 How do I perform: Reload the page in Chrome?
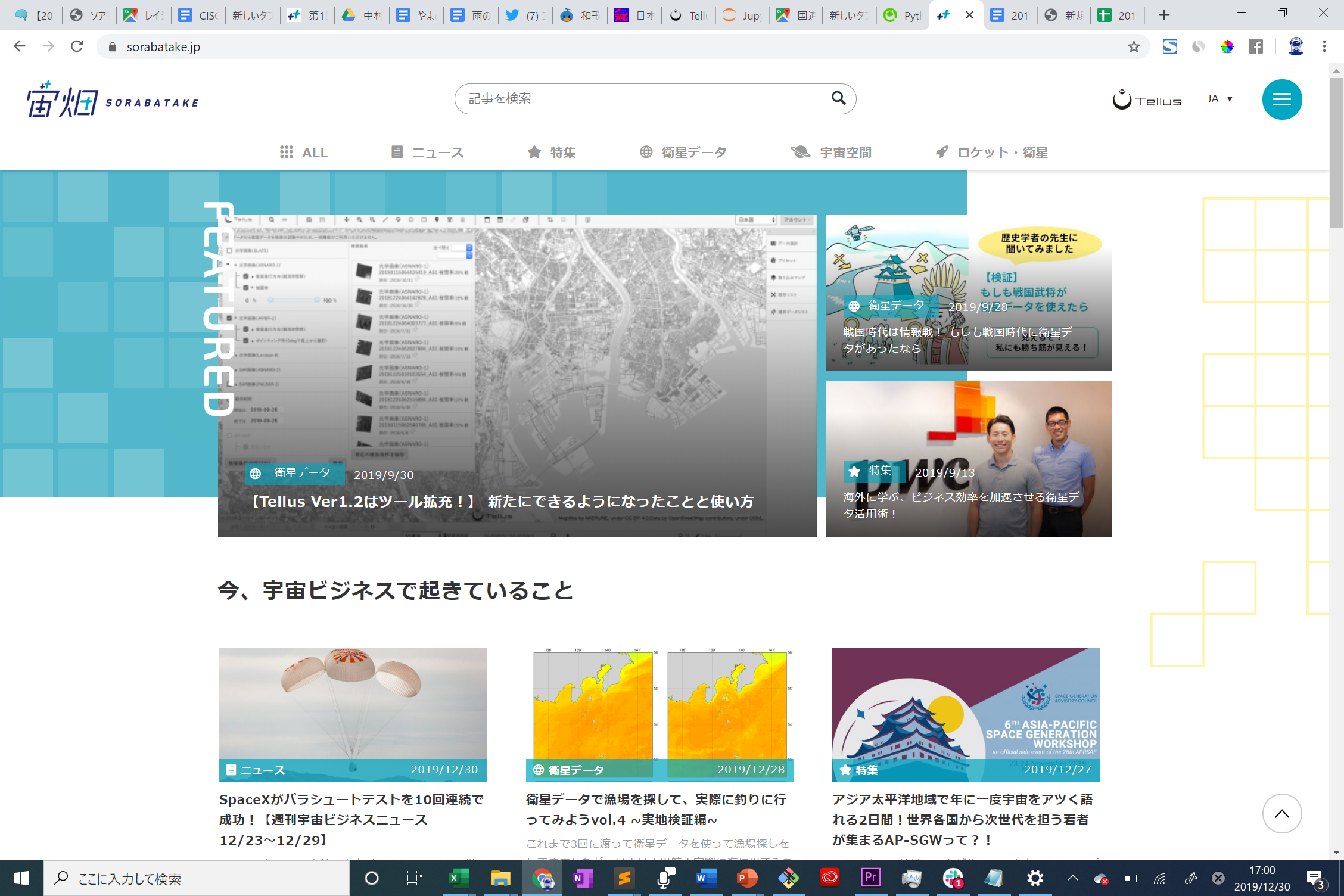(x=77, y=46)
